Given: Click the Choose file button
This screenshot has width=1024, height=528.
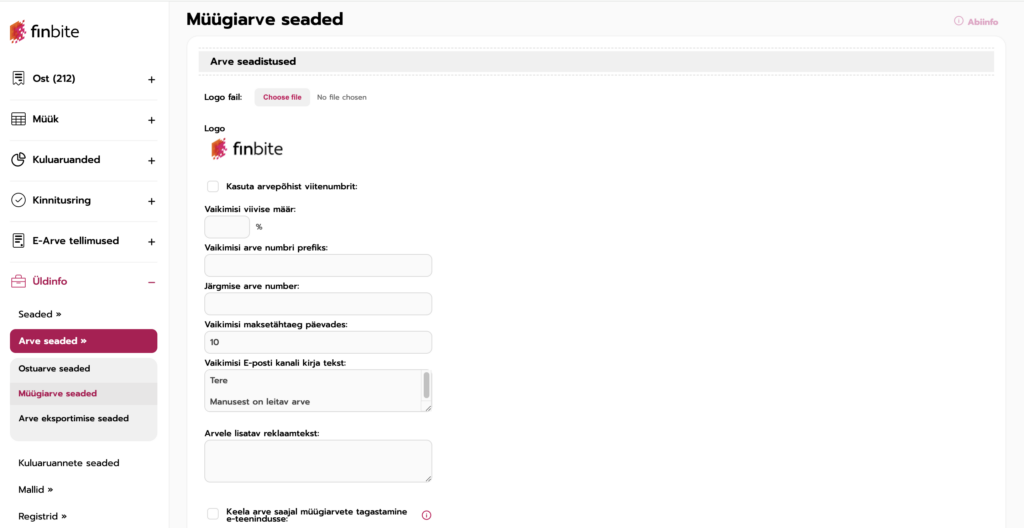Looking at the screenshot, I should click(282, 97).
